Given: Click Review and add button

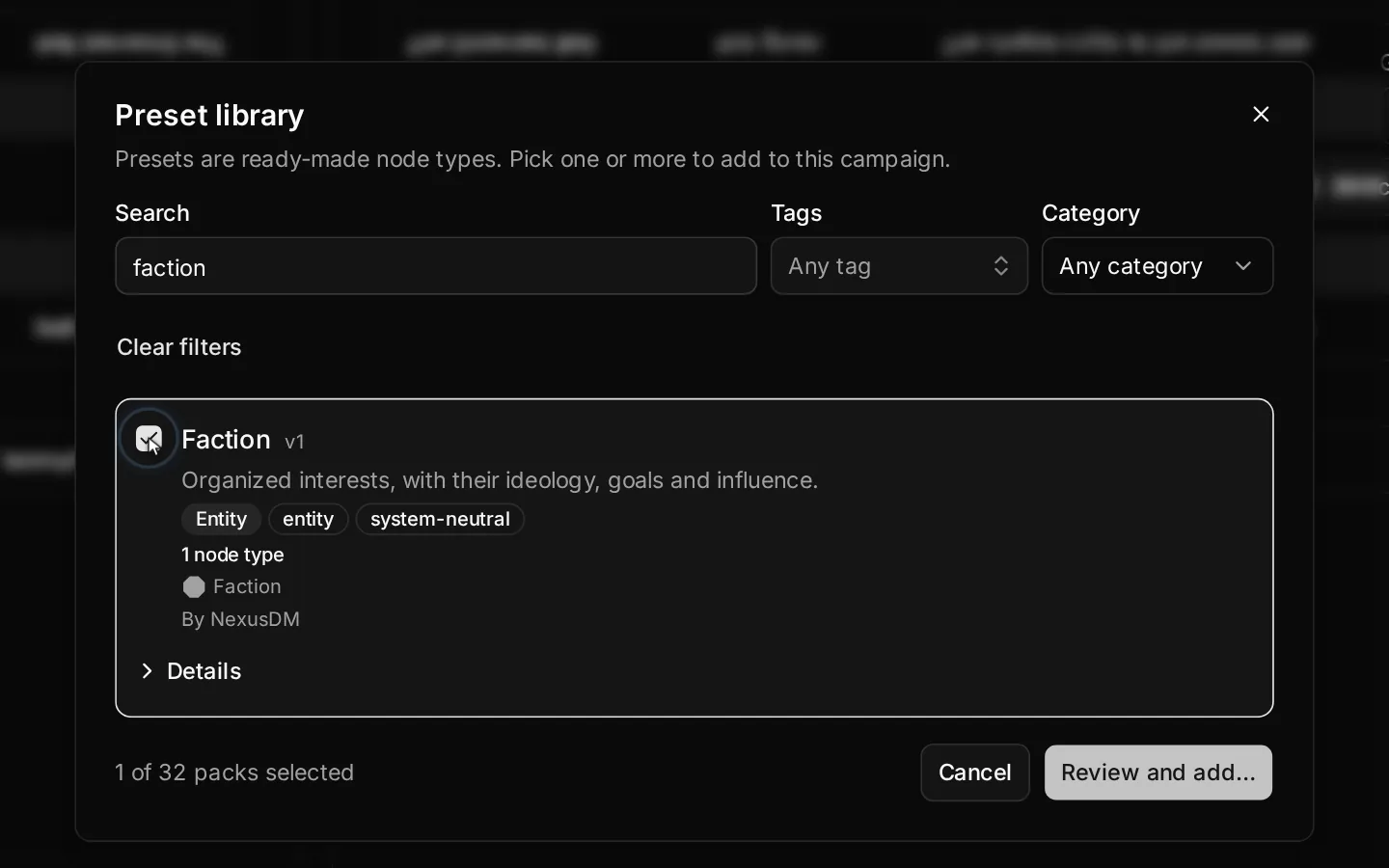Looking at the screenshot, I should point(1158,773).
